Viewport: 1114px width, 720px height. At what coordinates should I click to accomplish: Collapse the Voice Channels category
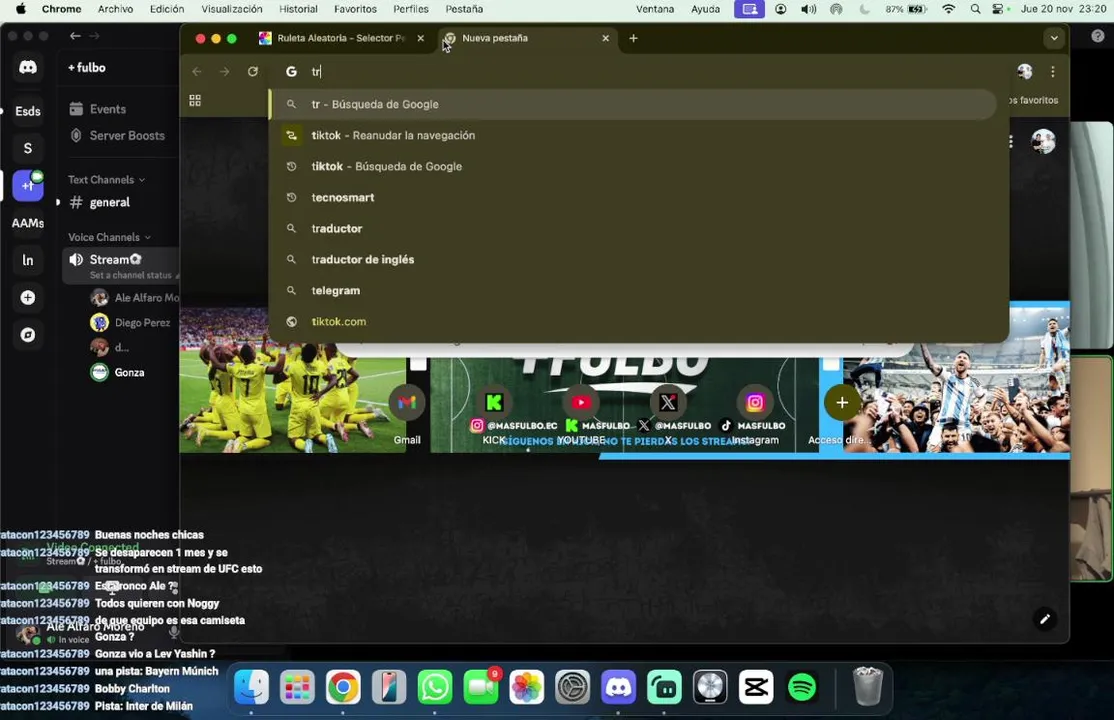click(x=109, y=237)
